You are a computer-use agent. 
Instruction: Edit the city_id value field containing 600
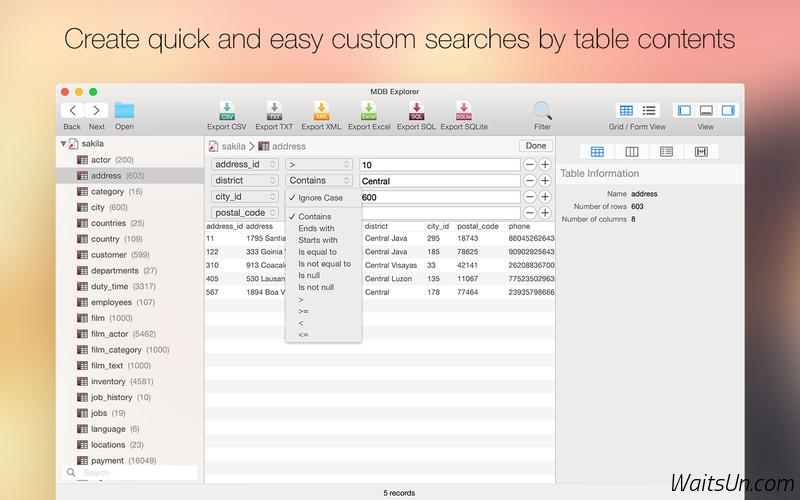click(x=440, y=196)
